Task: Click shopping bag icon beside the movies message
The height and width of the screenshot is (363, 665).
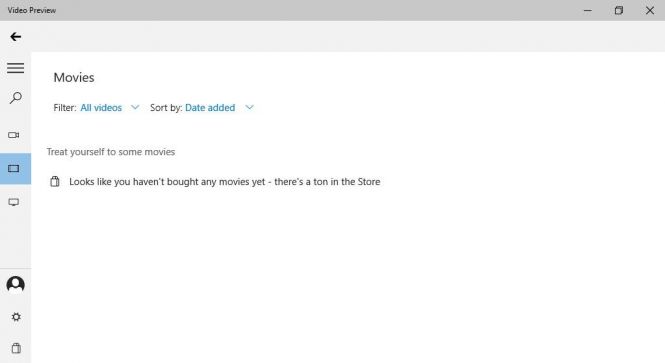Action: 55,182
